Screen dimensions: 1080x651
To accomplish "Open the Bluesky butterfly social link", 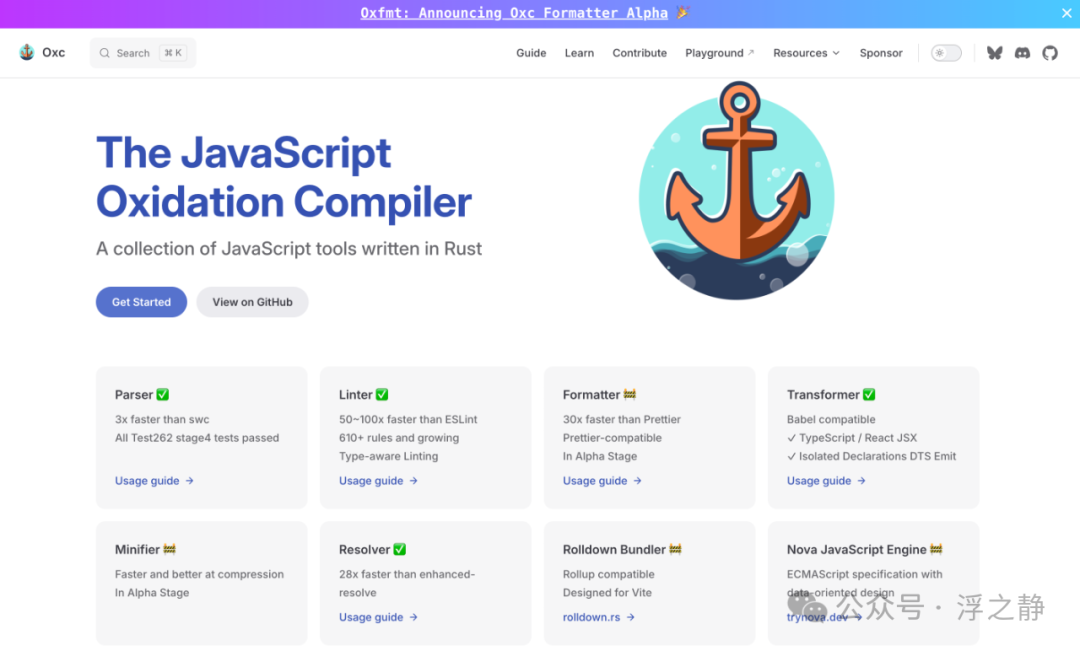I will coord(994,53).
